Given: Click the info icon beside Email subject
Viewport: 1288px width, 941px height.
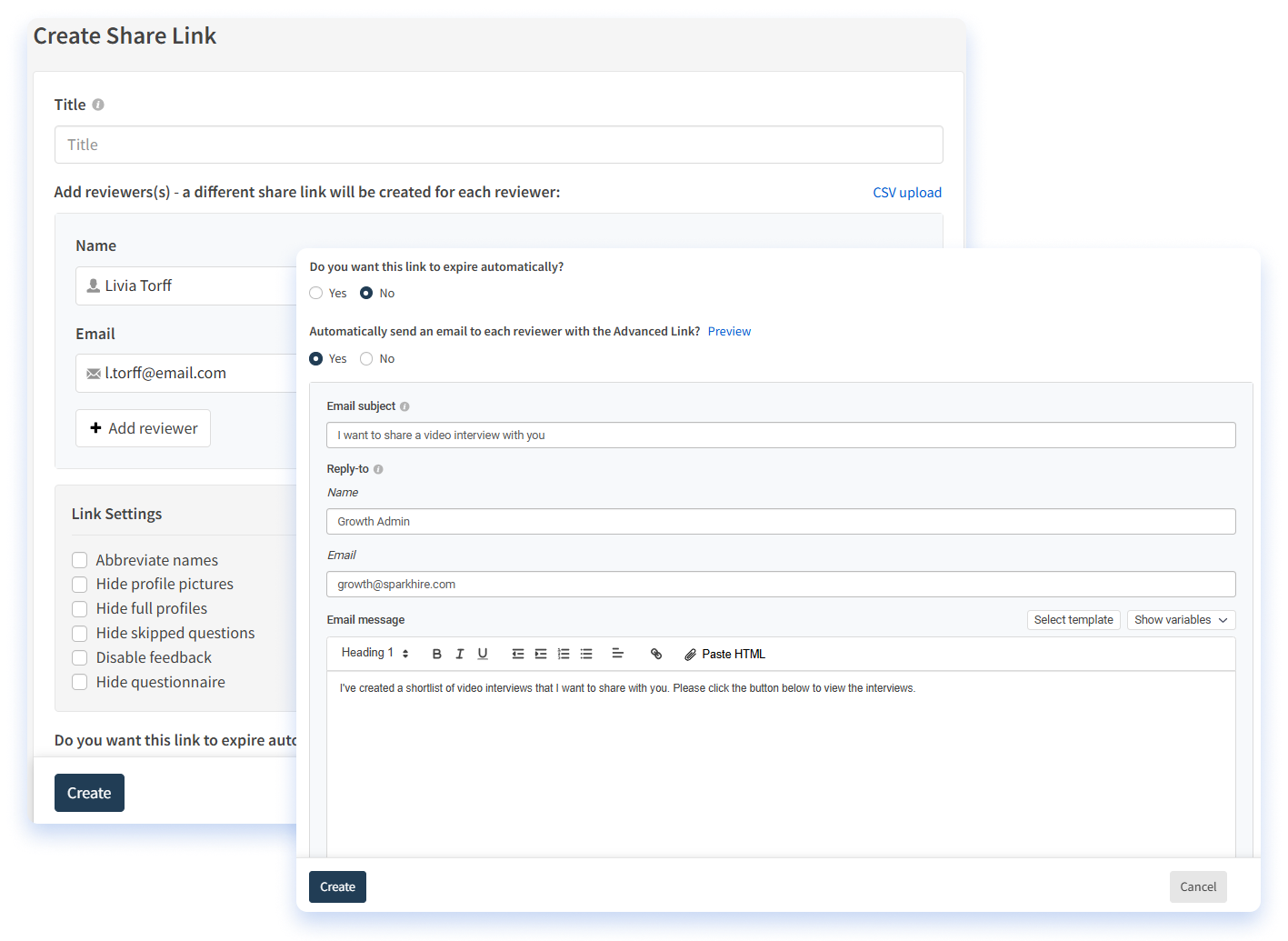Looking at the screenshot, I should 404,406.
